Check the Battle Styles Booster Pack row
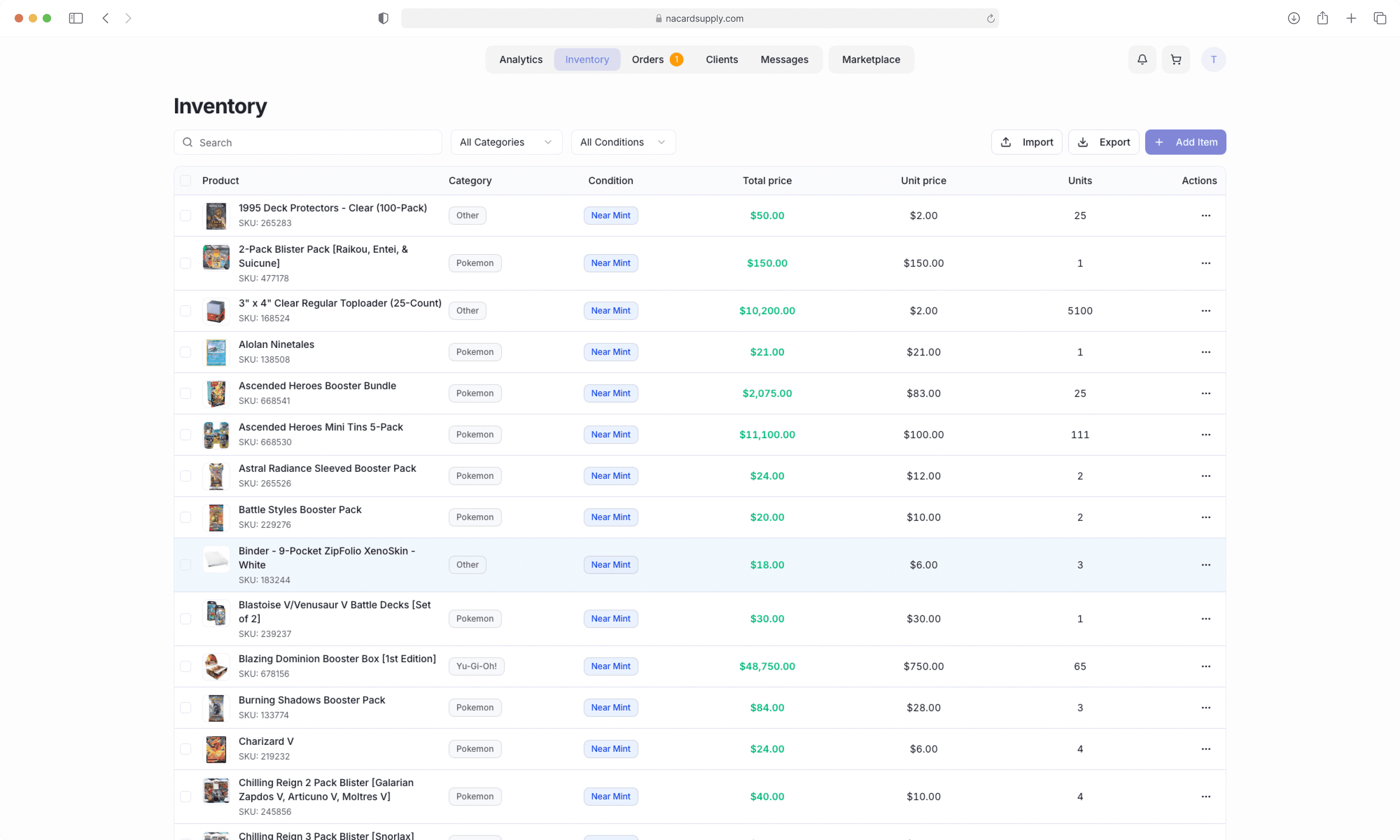Image resolution: width=1400 pixels, height=840 pixels. click(x=186, y=517)
